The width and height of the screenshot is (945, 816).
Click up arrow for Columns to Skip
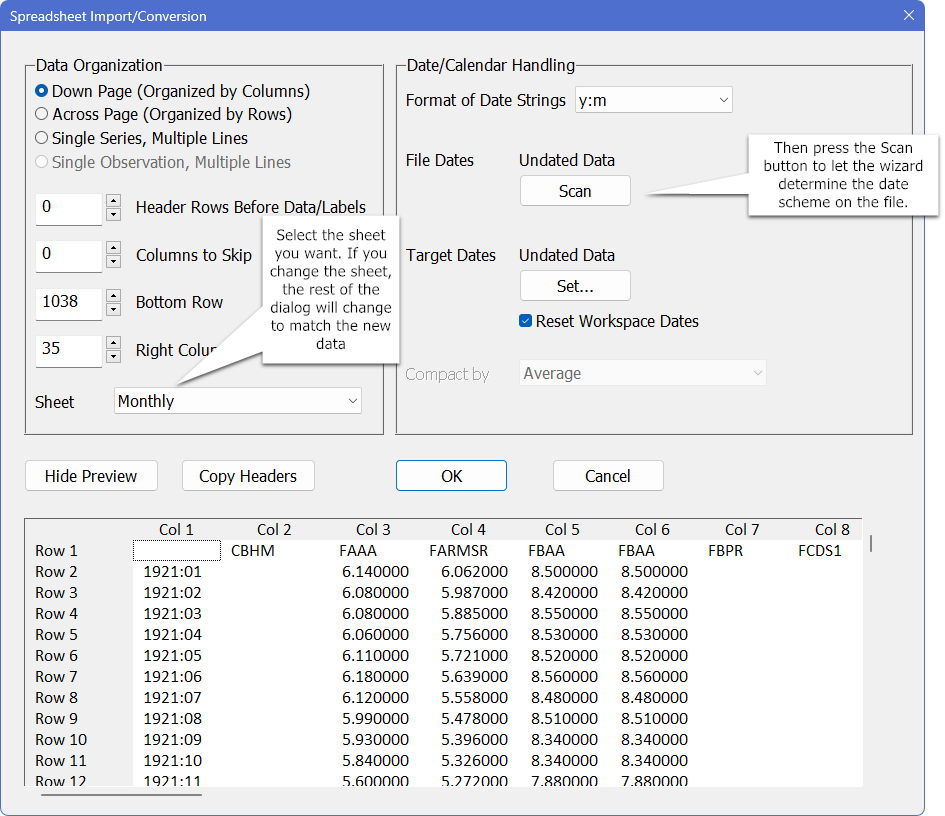(113, 248)
